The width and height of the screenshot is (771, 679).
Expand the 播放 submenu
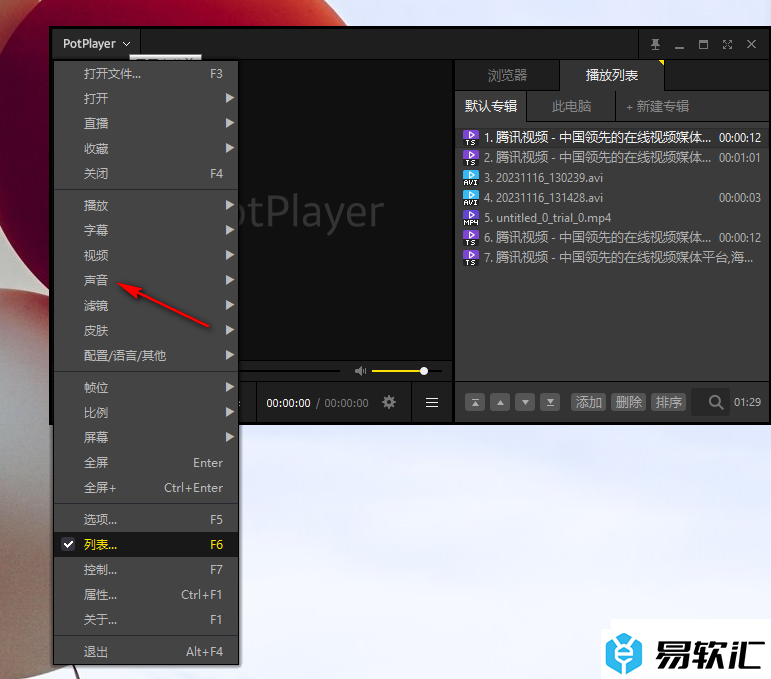pyautogui.click(x=146, y=206)
